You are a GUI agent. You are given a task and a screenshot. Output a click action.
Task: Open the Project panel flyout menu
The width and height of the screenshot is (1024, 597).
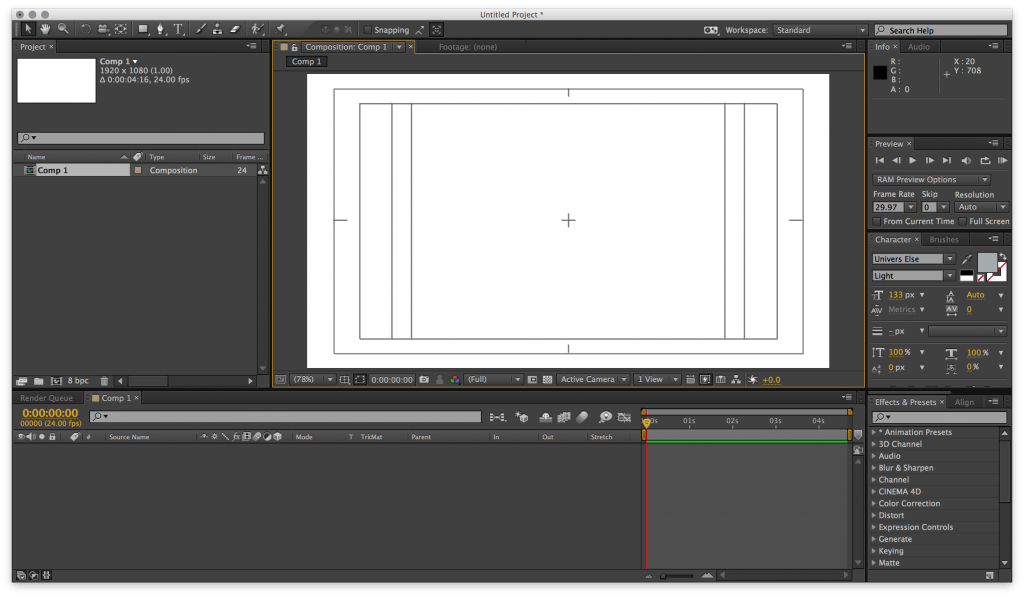click(x=251, y=46)
